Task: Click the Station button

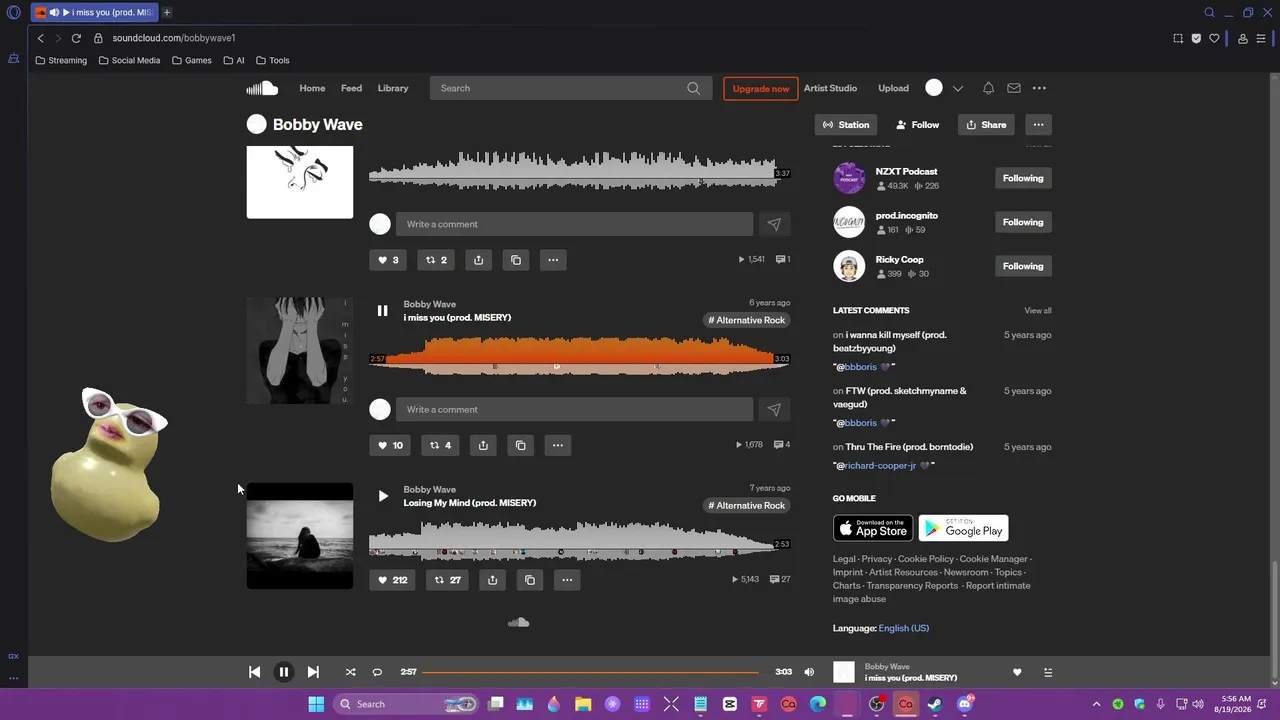Action: coord(846,125)
